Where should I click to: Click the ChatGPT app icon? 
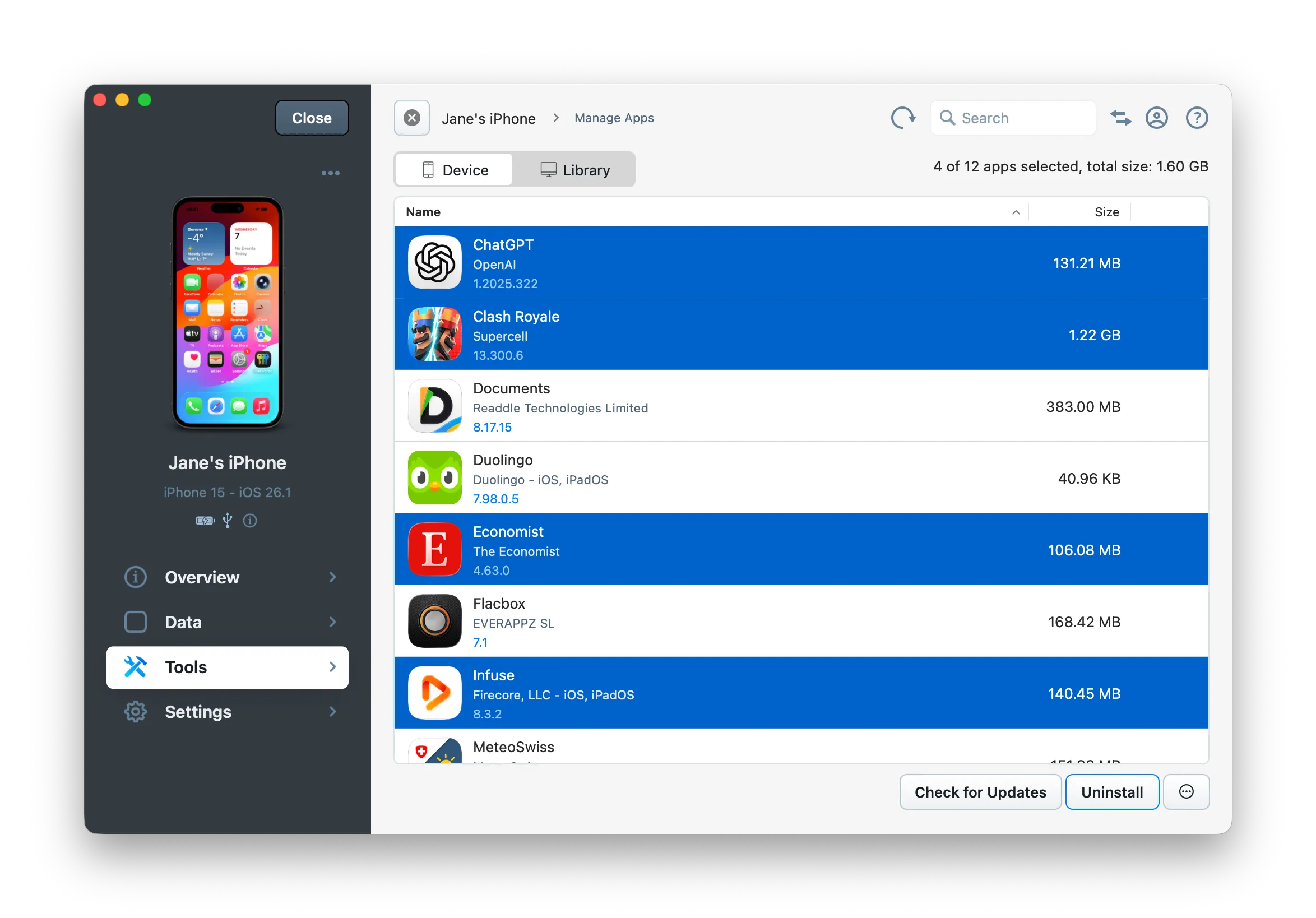coord(434,262)
